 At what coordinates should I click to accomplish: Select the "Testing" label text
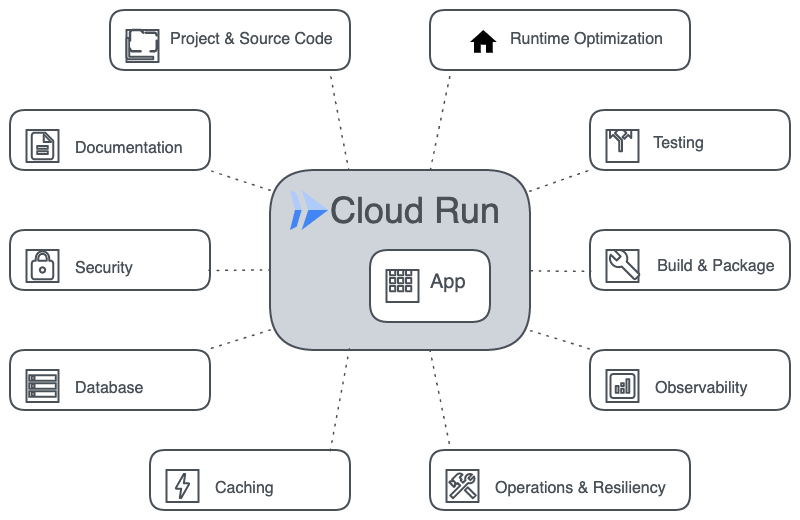[x=679, y=142]
